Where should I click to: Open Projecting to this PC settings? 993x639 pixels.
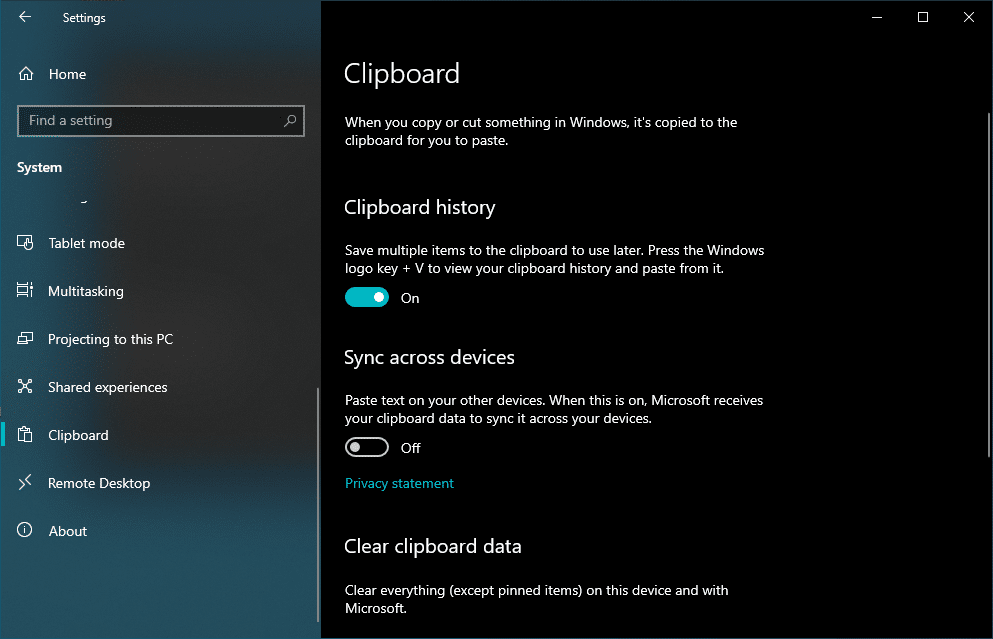tap(24, 338)
